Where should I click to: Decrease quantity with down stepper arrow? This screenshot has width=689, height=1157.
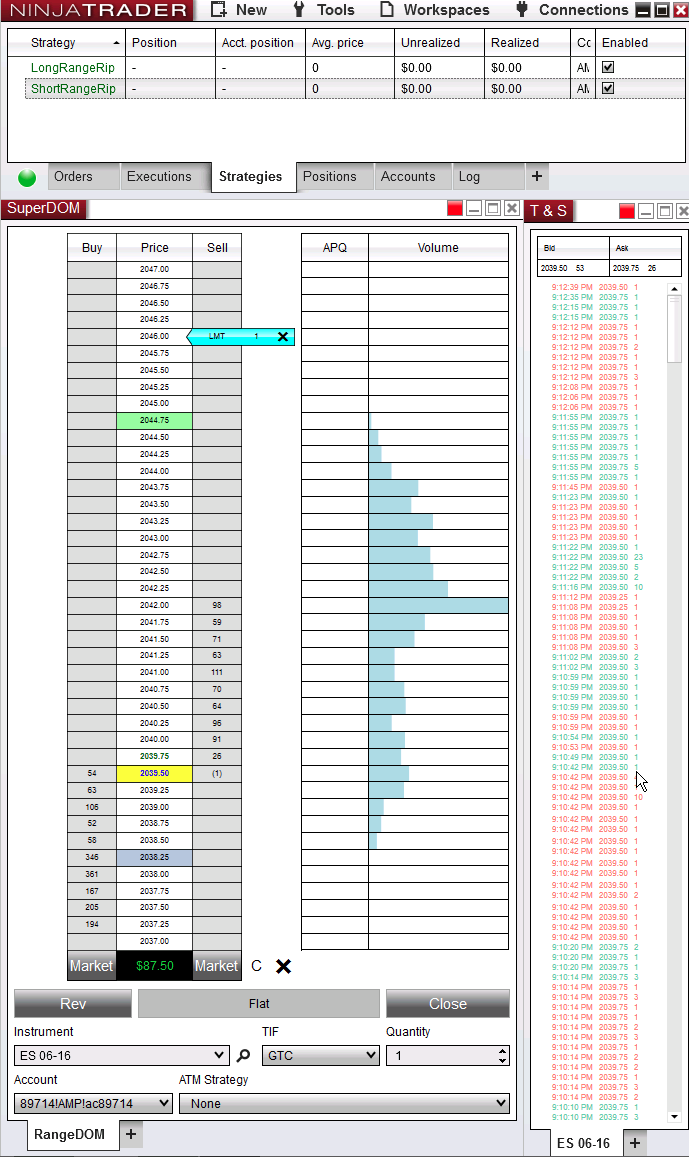[502, 1060]
